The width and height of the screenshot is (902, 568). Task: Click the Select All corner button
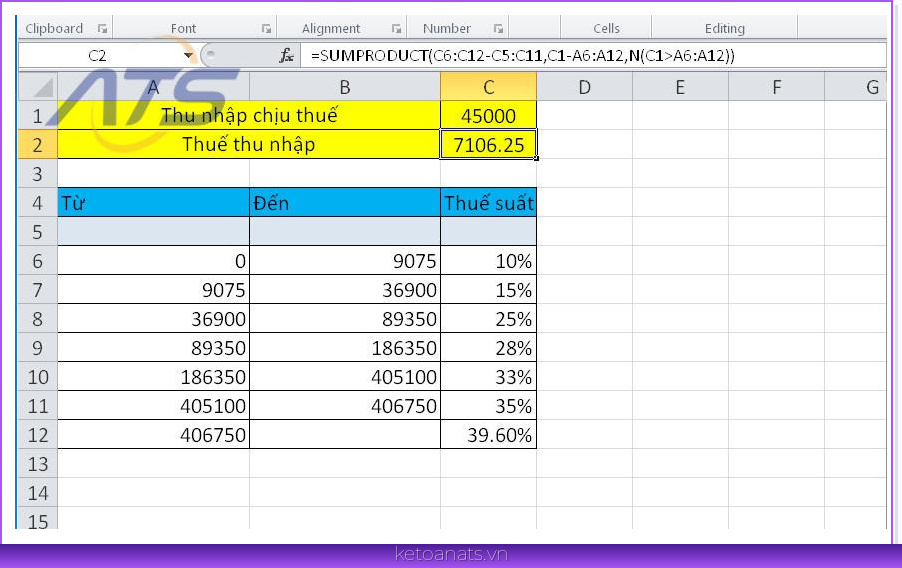click(x=38, y=87)
